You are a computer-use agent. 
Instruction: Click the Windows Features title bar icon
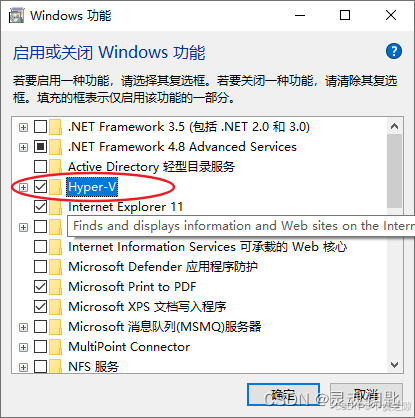point(16,16)
